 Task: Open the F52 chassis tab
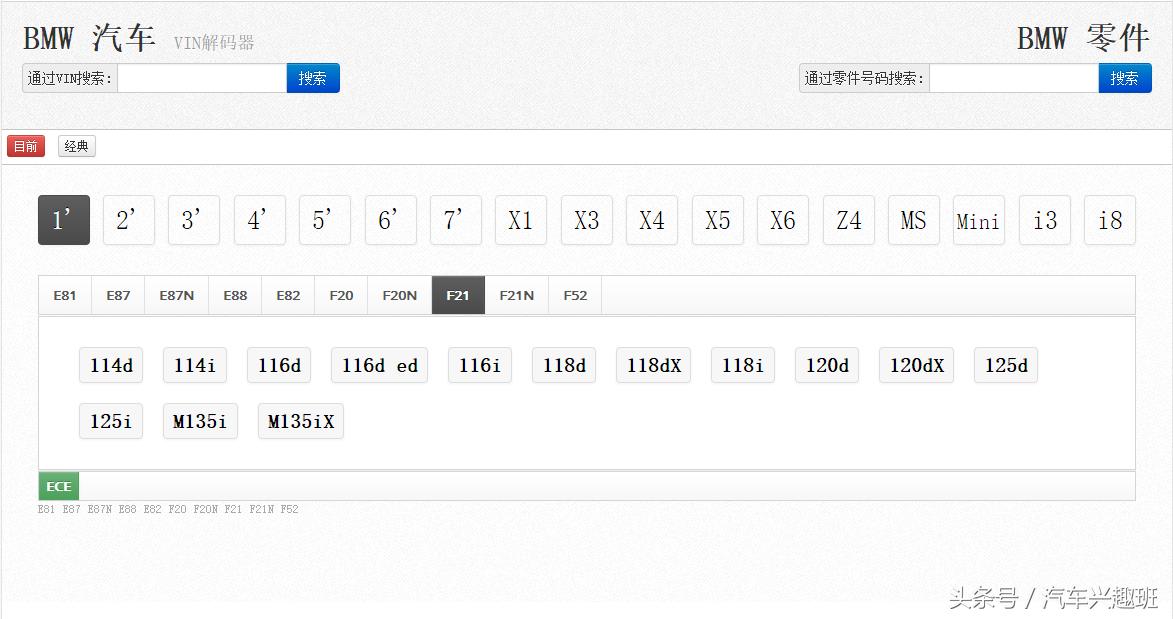[x=575, y=295]
